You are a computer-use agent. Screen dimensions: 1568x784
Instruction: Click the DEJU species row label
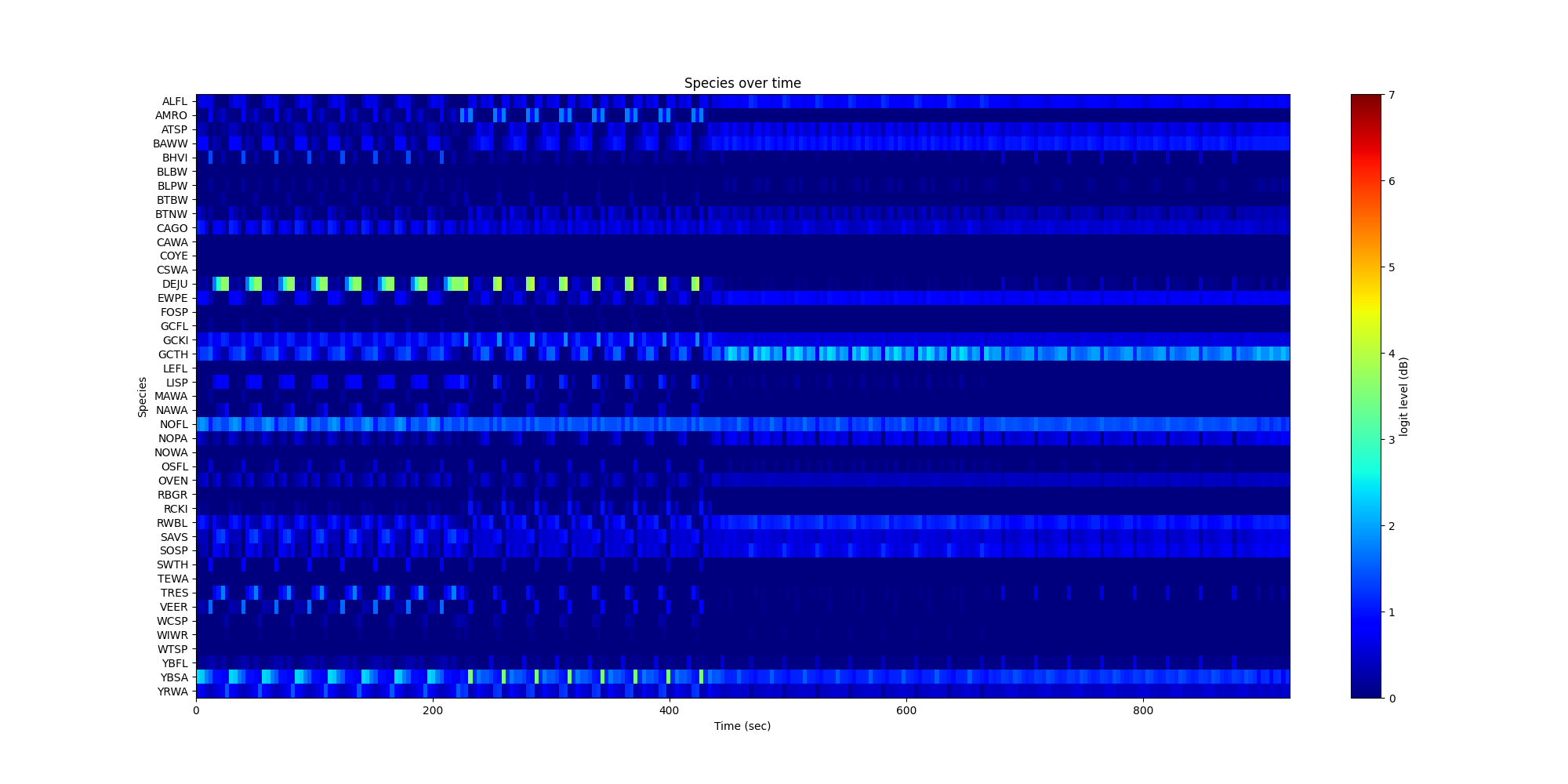click(x=174, y=284)
